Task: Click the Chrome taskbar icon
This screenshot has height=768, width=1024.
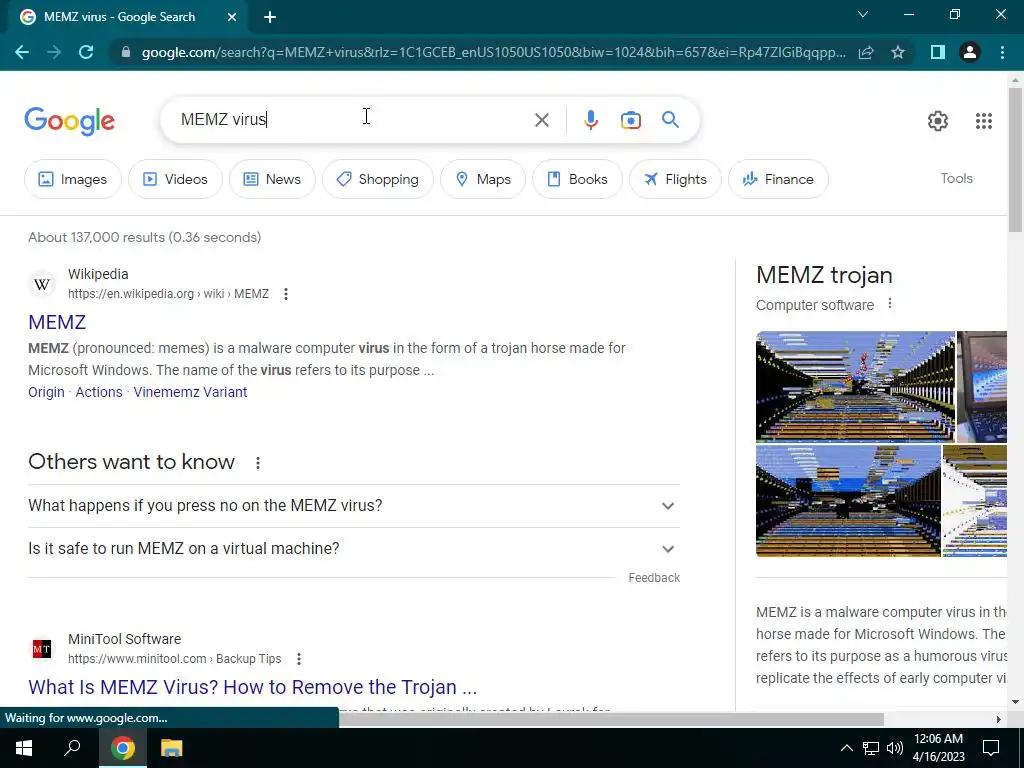Action: 122,748
